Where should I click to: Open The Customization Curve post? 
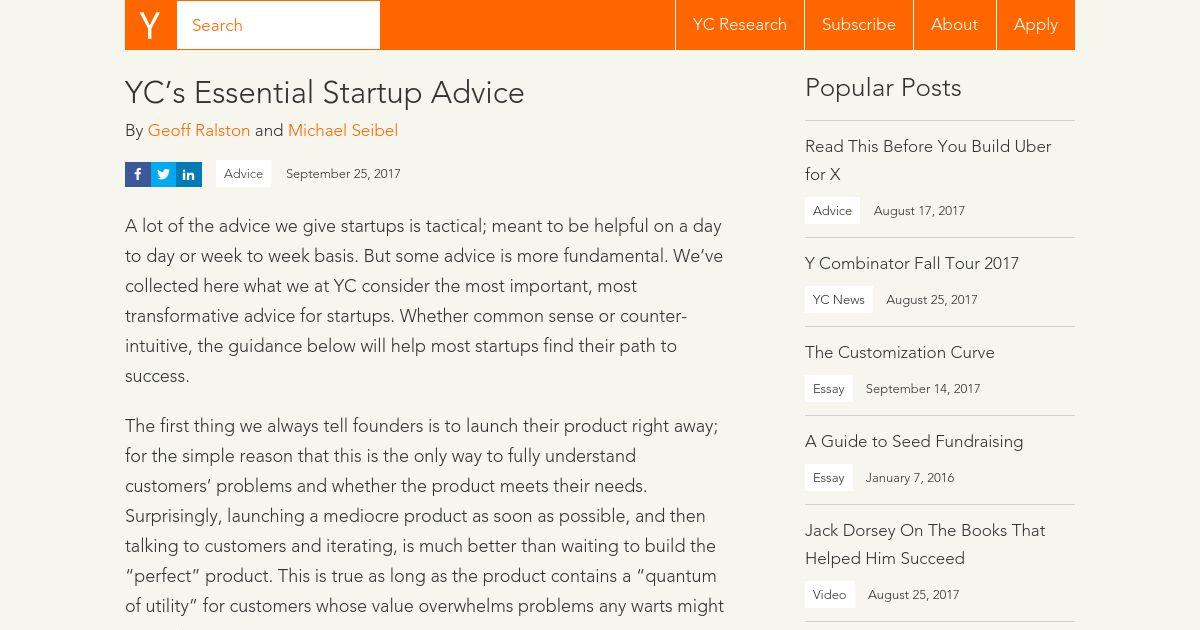click(x=900, y=352)
